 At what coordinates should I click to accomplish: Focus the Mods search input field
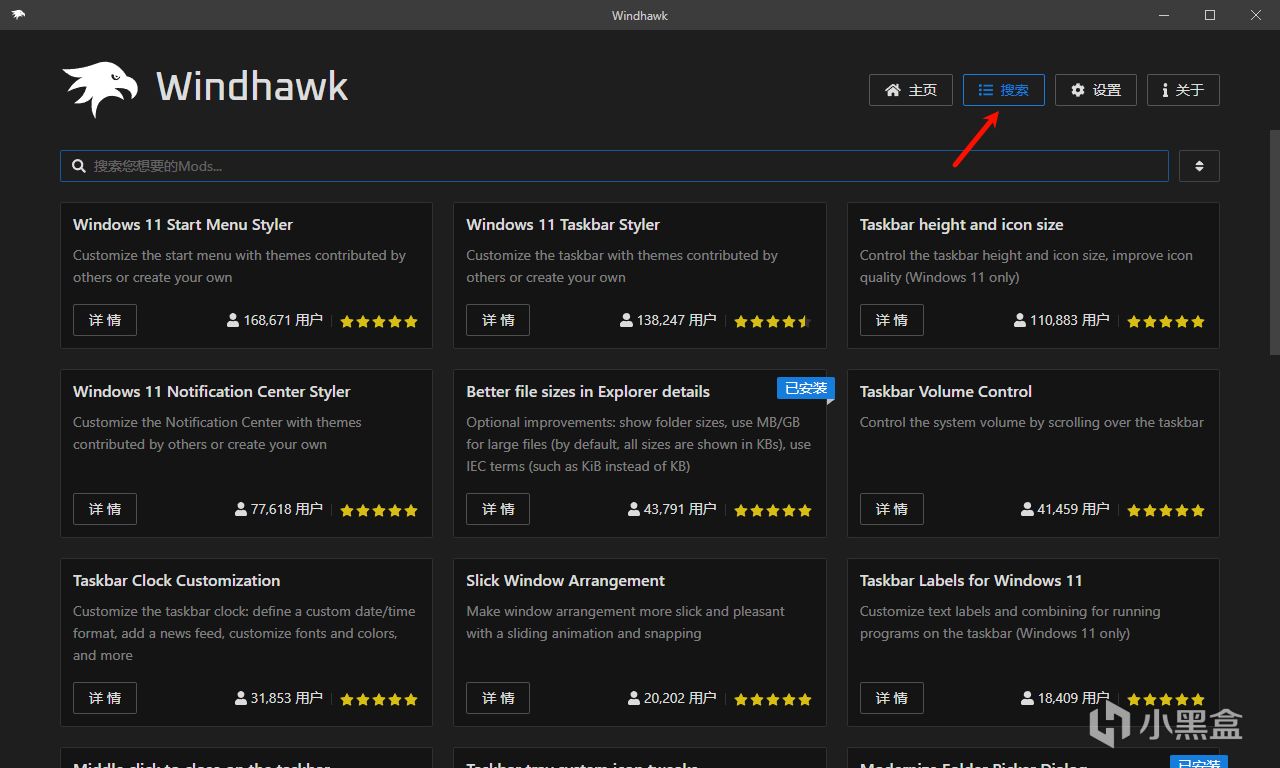tap(614, 166)
